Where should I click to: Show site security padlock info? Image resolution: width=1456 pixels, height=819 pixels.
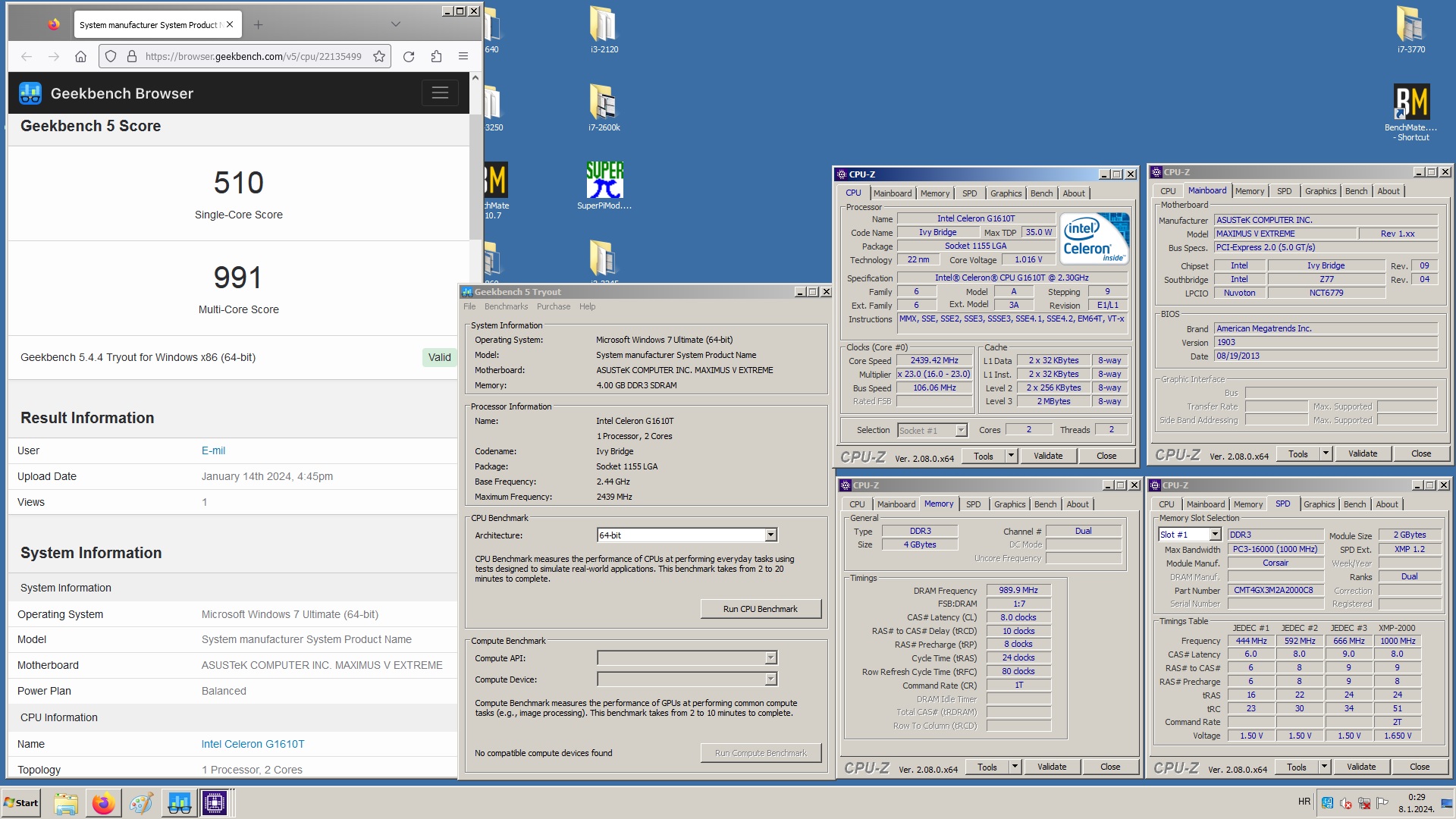(x=132, y=56)
